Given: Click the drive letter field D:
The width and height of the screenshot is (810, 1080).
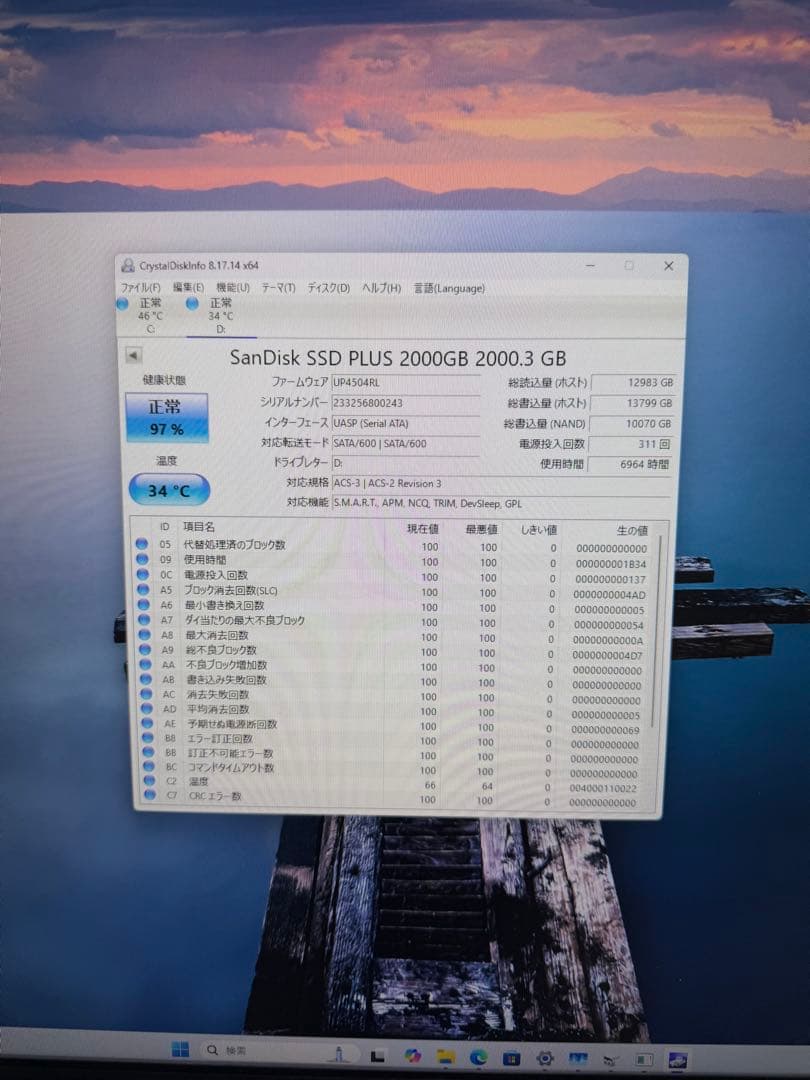Looking at the screenshot, I should tap(405, 463).
